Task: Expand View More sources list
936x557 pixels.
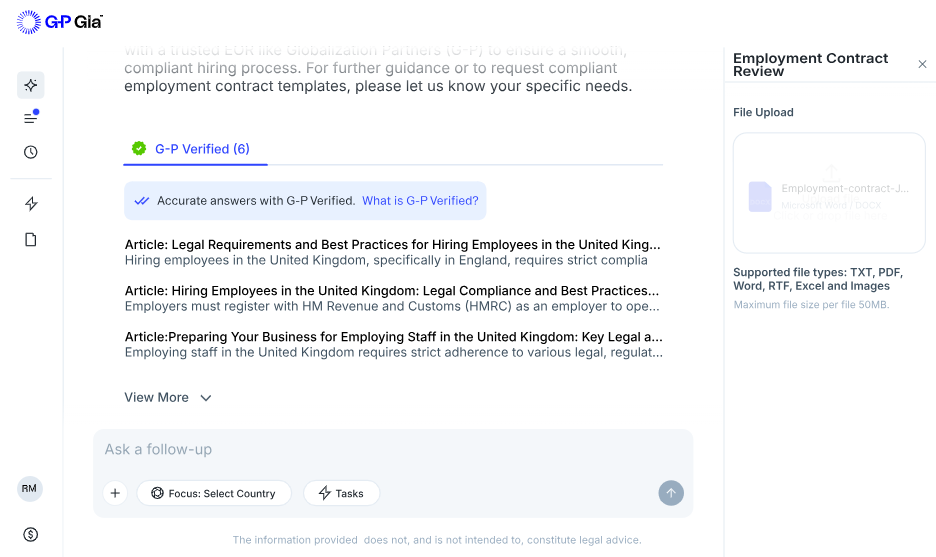Action: click(x=168, y=397)
